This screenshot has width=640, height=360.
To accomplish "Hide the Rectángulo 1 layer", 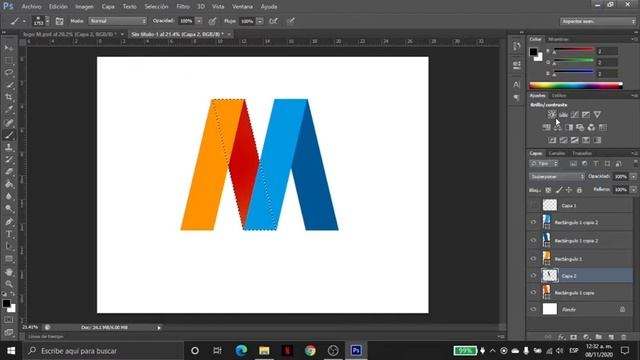I will [x=533, y=258].
